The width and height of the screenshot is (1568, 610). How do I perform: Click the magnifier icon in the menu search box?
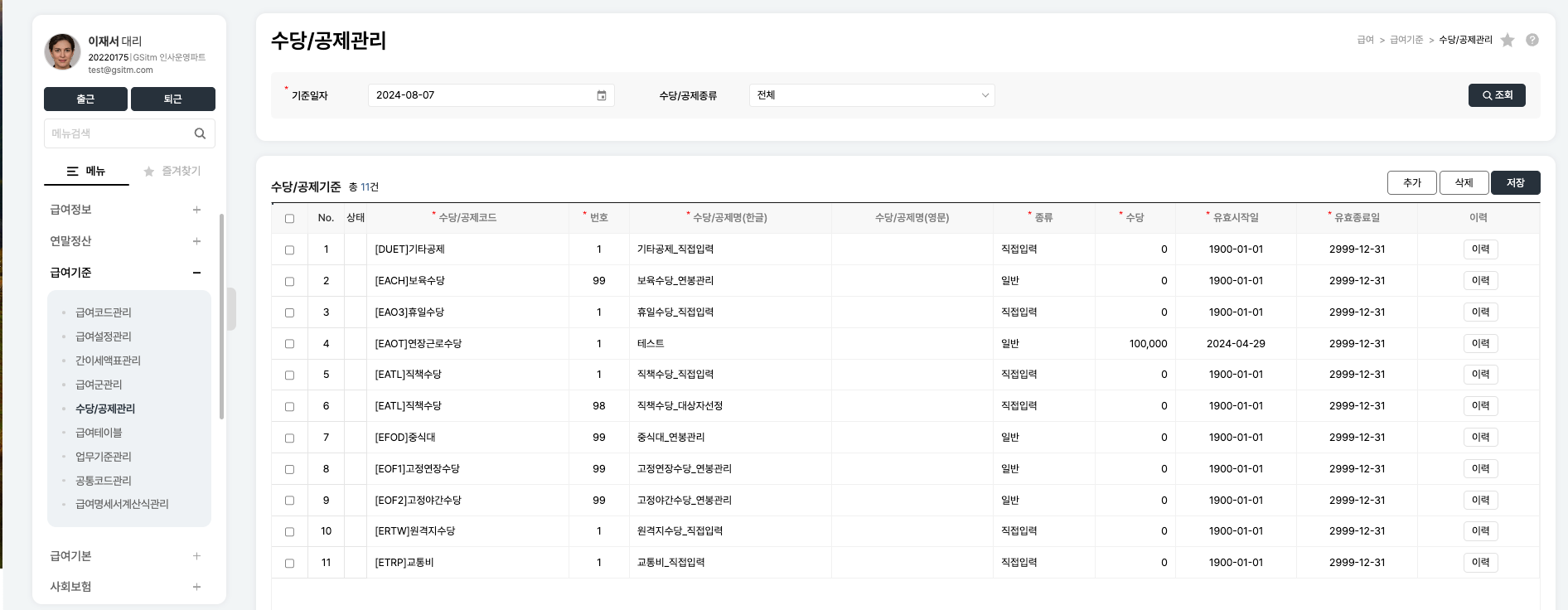click(200, 133)
